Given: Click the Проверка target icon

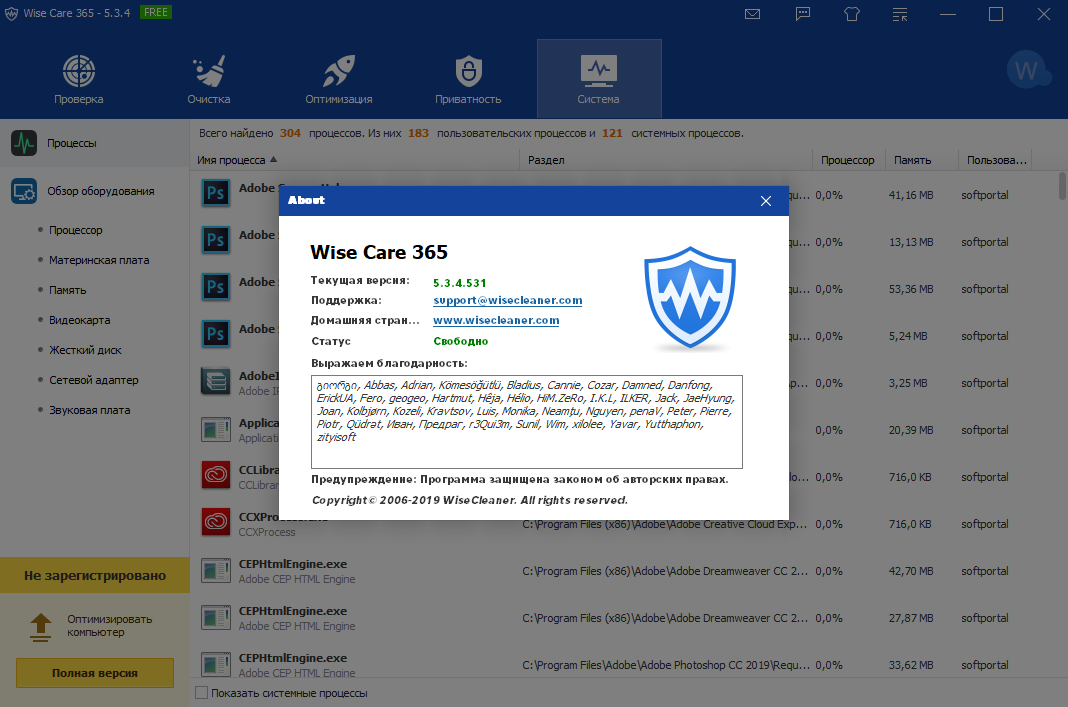Looking at the screenshot, I should (78, 71).
